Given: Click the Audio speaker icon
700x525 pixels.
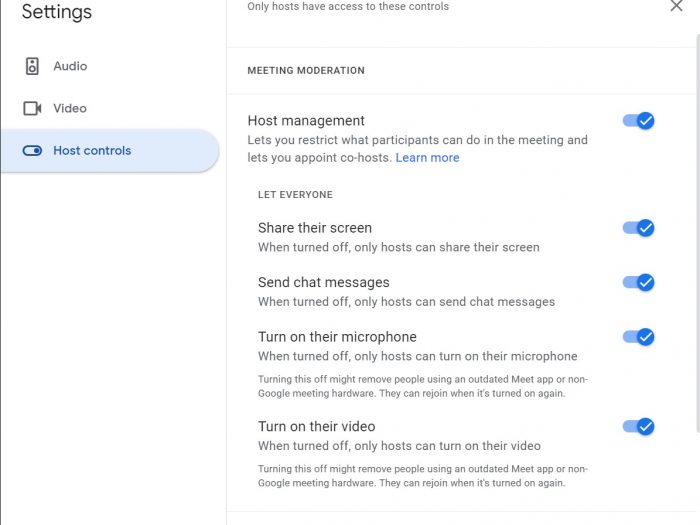Looking at the screenshot, I should coord(32,66).
